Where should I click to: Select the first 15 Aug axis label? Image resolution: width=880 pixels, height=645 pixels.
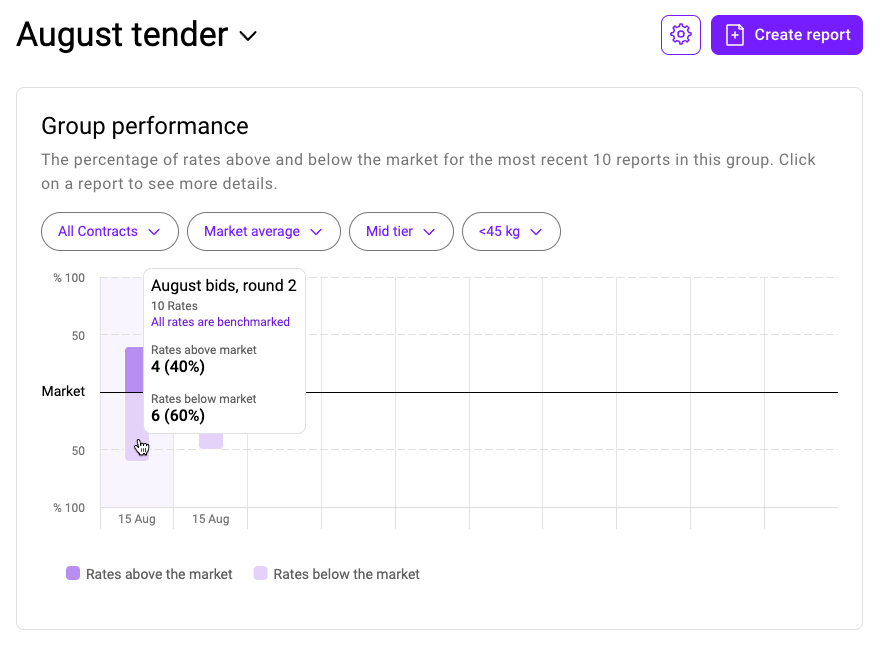(137, 519)
